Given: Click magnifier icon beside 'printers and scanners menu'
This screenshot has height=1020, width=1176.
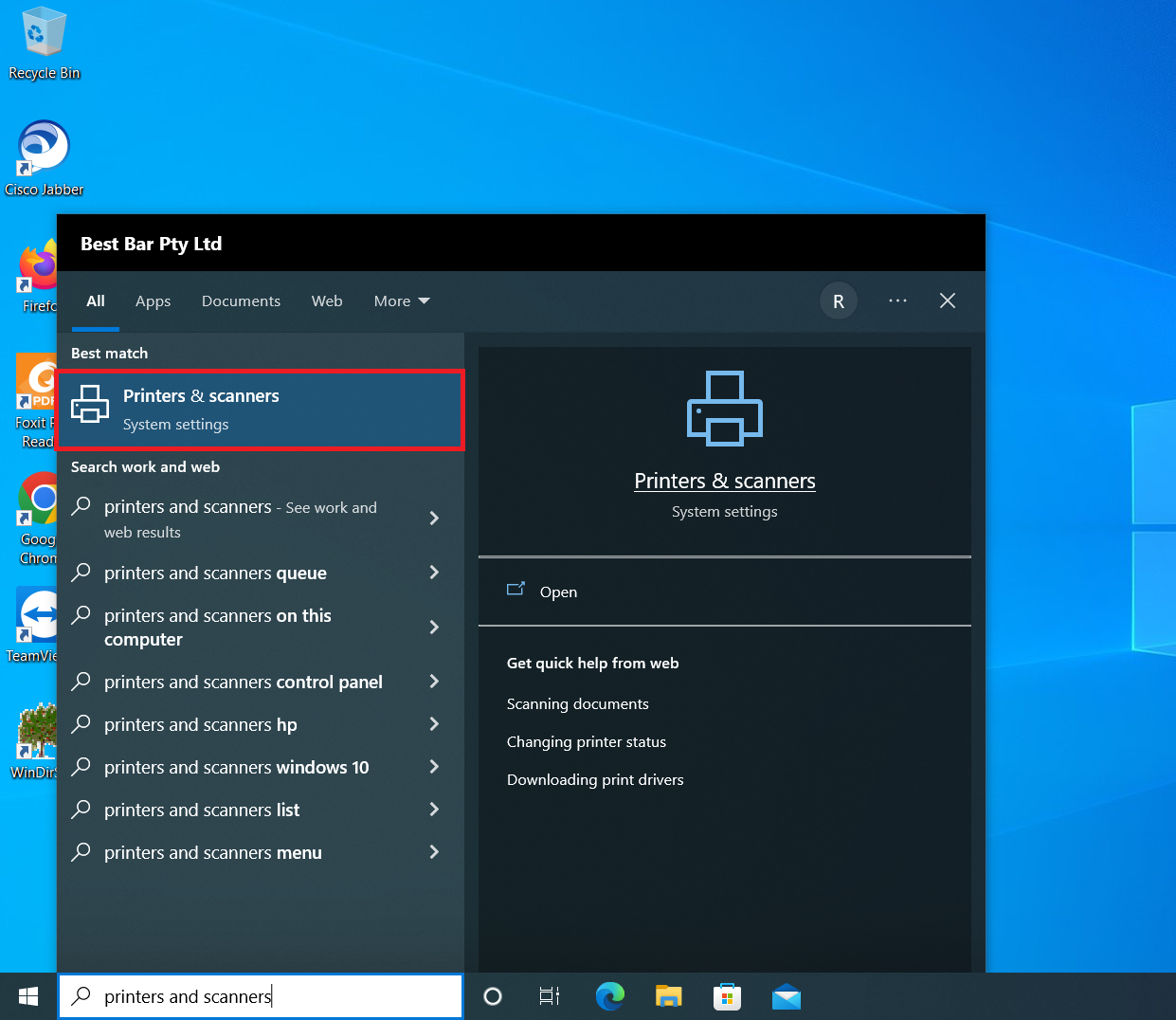Looking at the screenshot, I should (x=81, y=851).
